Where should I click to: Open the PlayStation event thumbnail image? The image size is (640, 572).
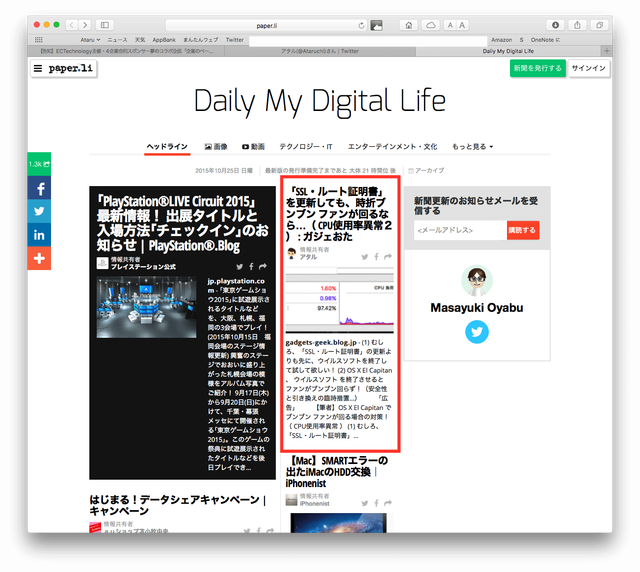coord(146,307)
